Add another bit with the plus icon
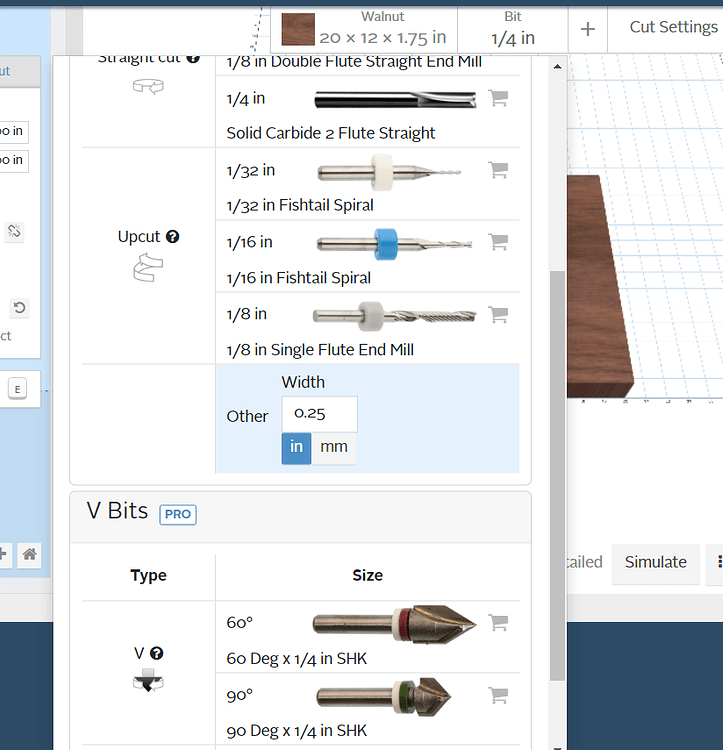Screen dimensions: 723x750 (588, 29)
